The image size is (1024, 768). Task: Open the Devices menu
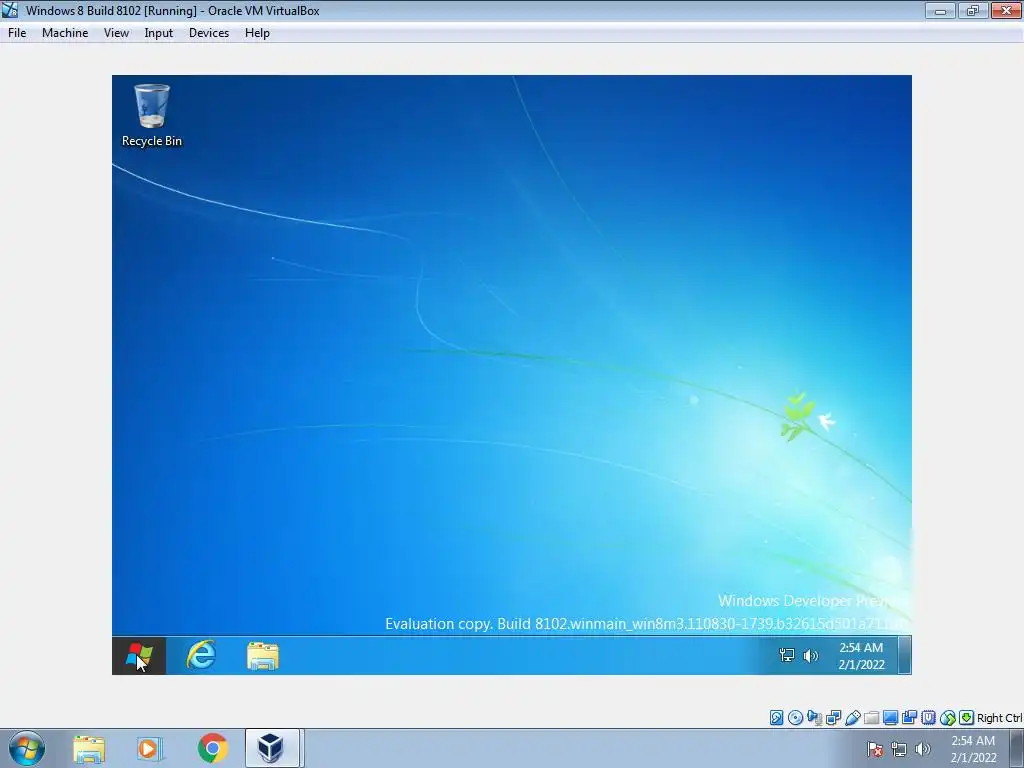pyautogui.click(x=209, y=33)
